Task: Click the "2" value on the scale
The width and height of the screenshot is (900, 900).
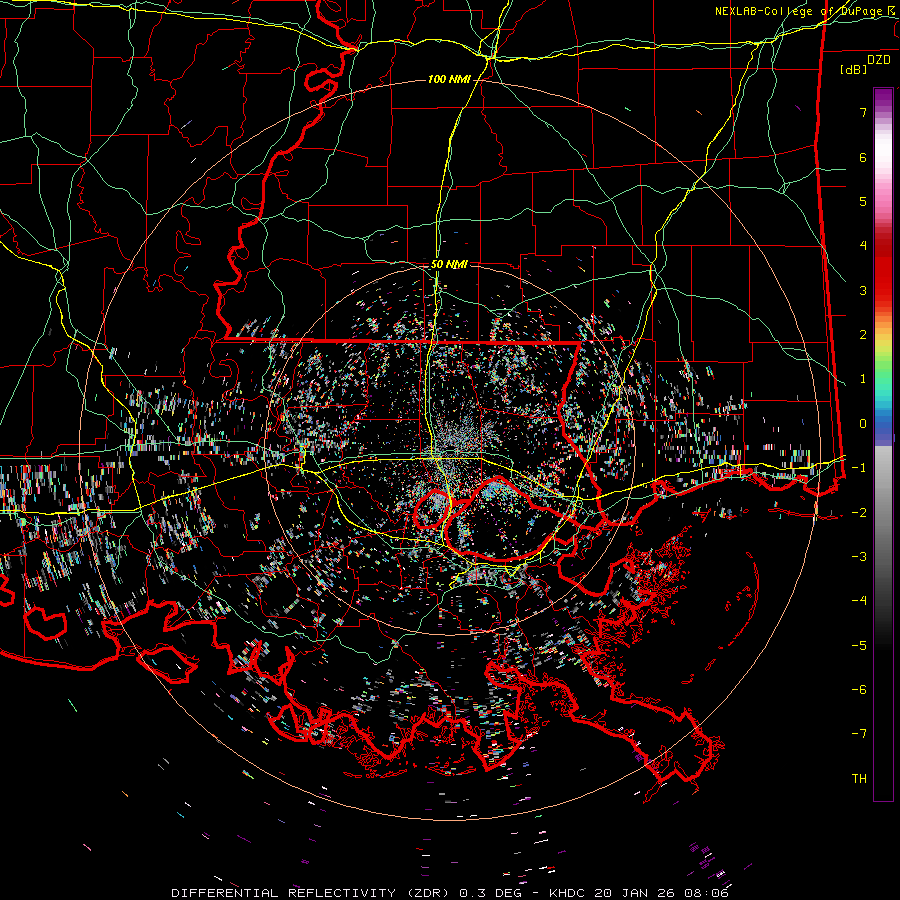Action: pyautogui.click(x=863, y=335)
